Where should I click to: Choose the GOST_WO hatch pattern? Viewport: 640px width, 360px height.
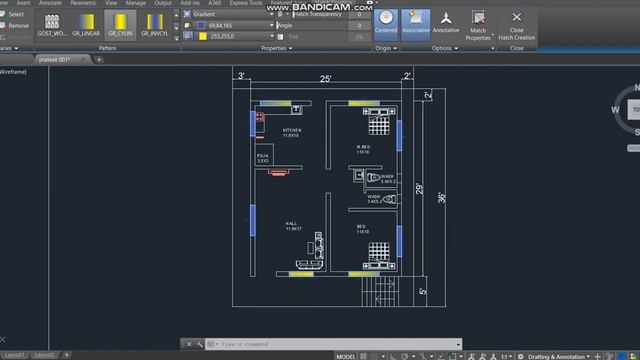52,25
